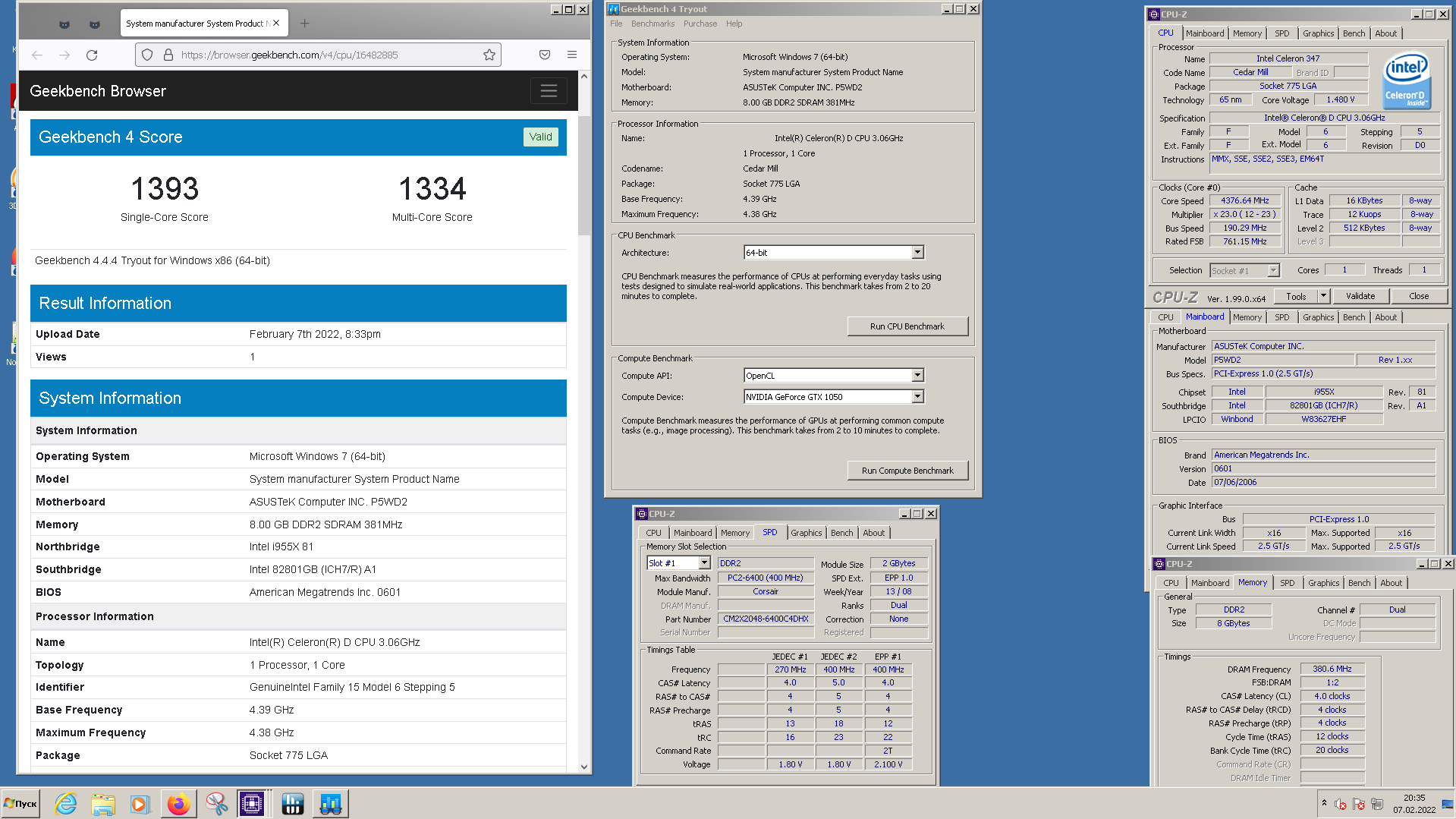
Task: Click the muted volume tray icon
Action: [1341, 804]
